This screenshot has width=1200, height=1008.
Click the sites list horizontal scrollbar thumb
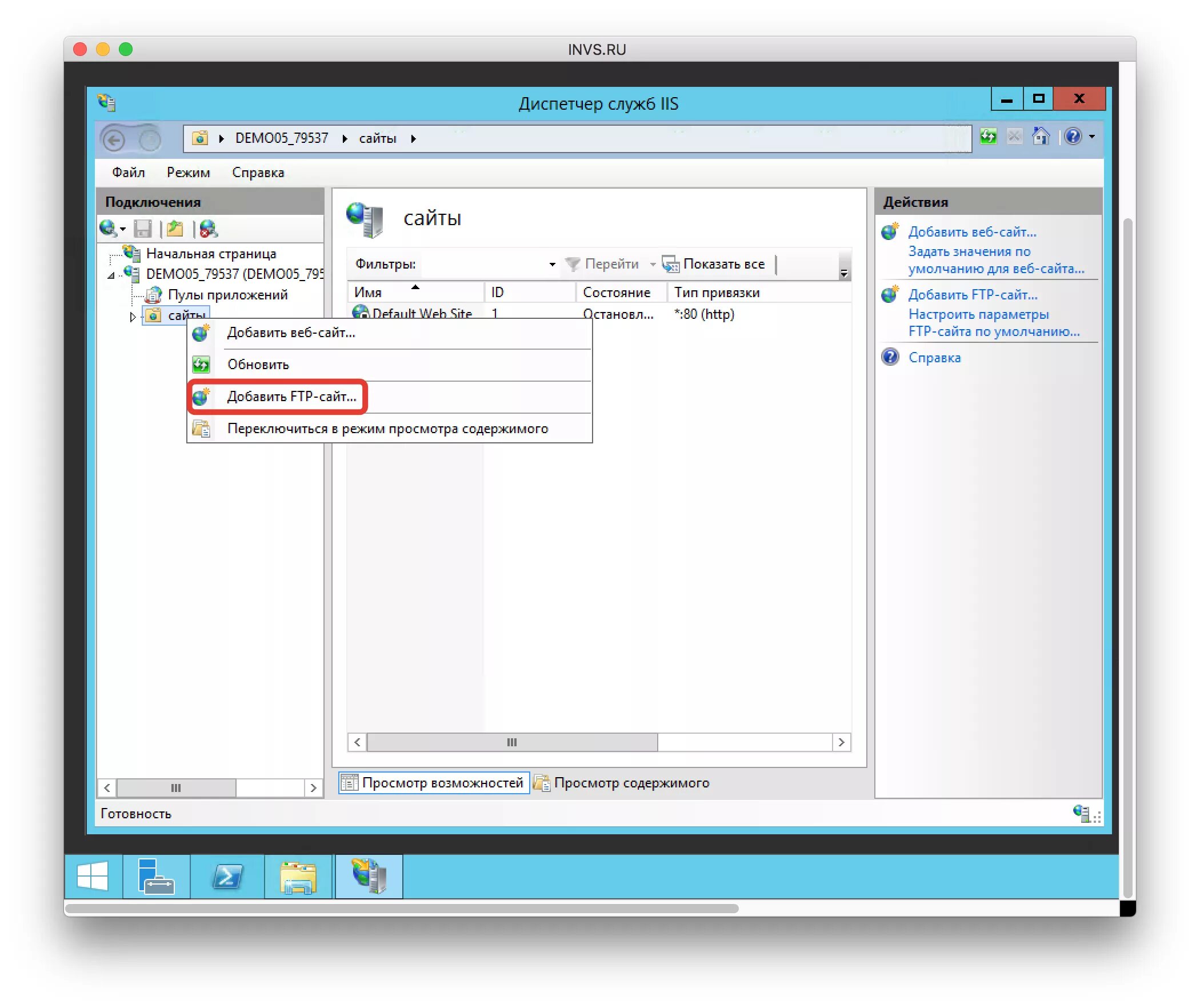pos(512,742)
